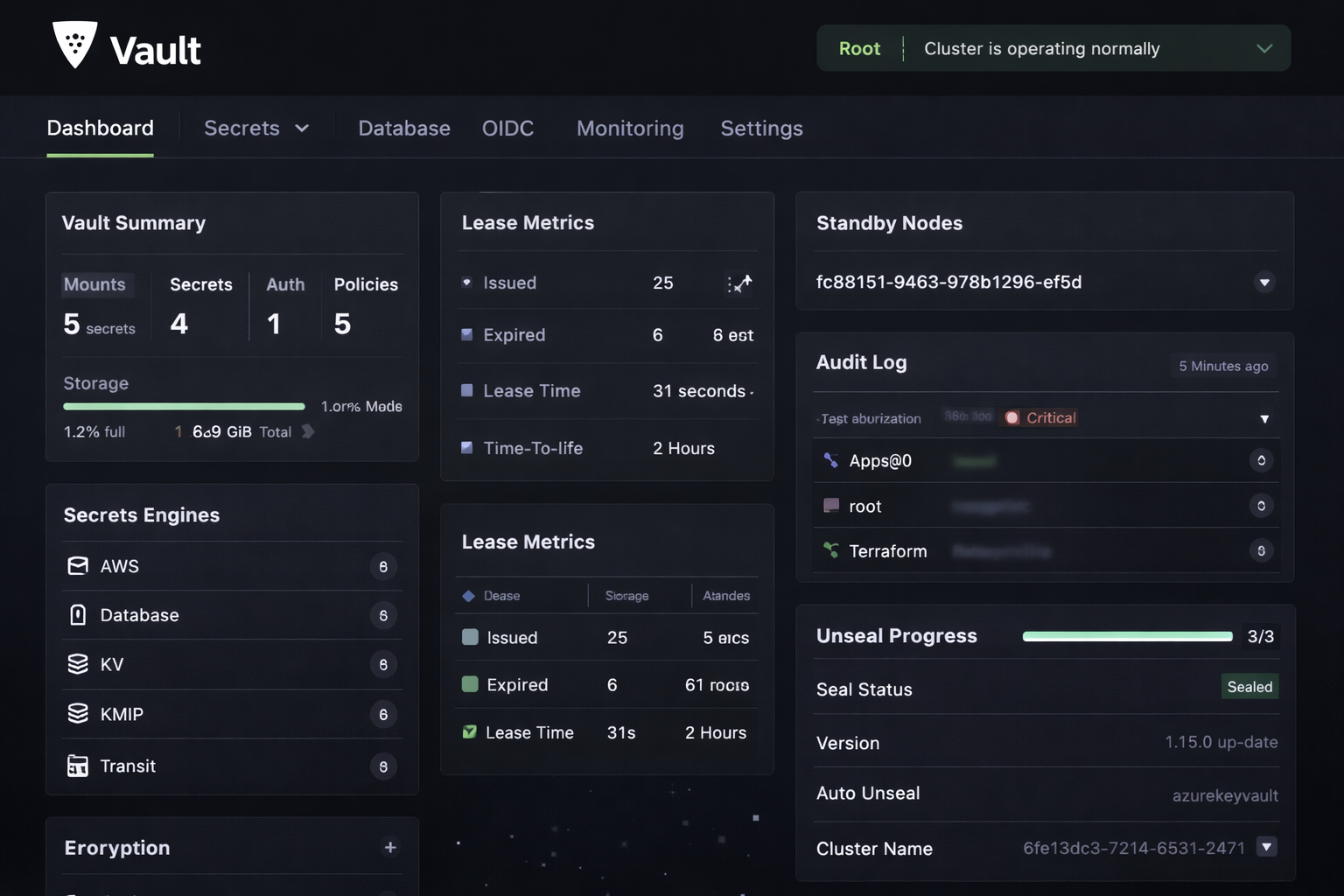
Task: Click round action icon on Apps@0 row
Action: tap(1261, 460)
